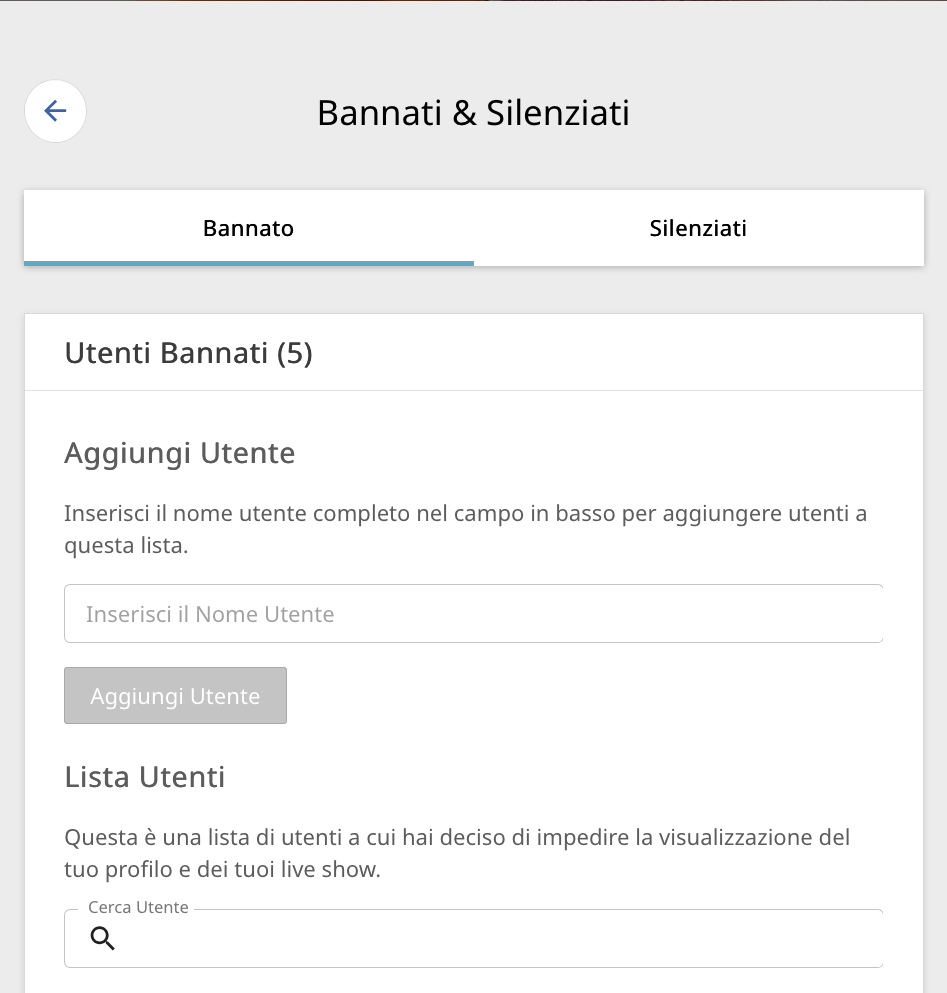
Task: Go back using the blue arrow icon
Action: pos(55,111)
